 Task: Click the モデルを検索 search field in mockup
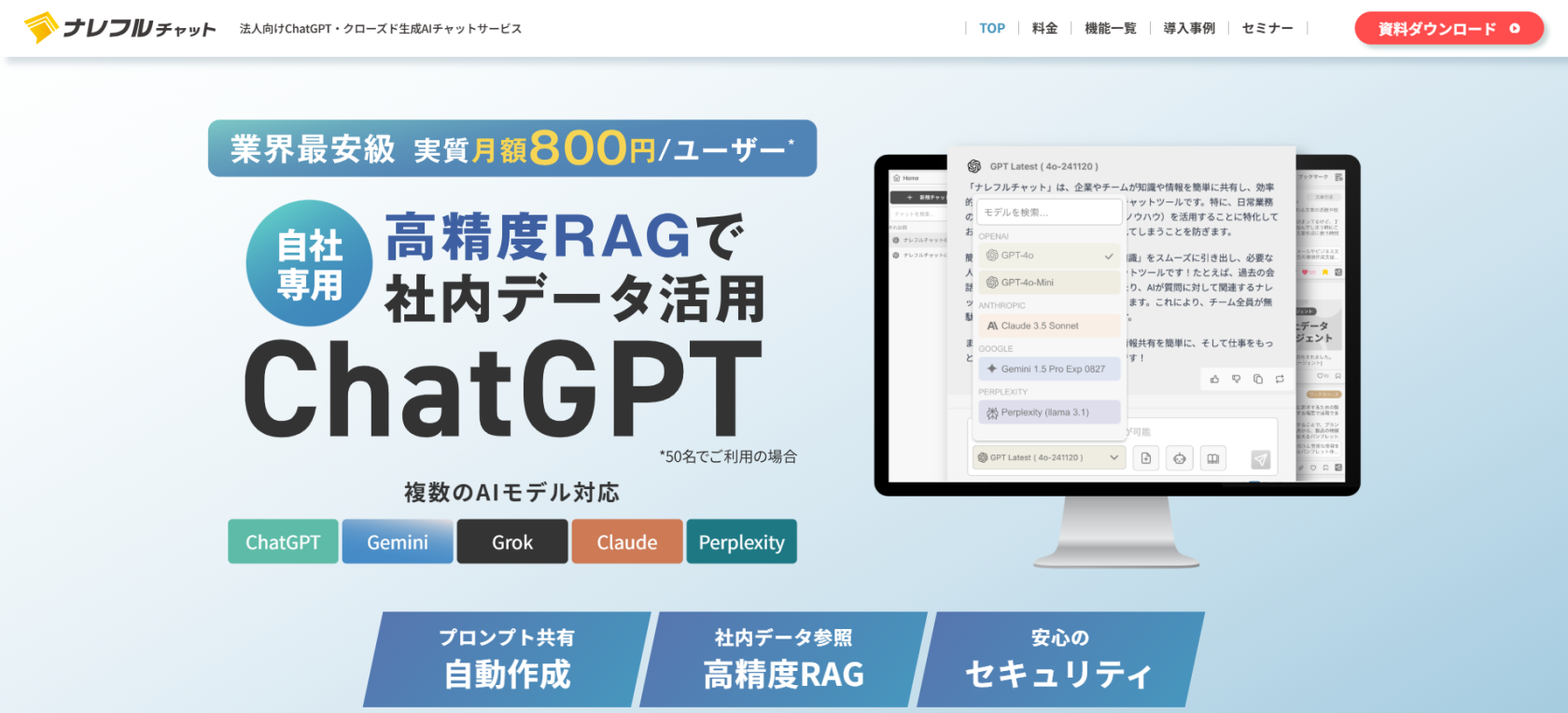click(x=1050, y=213)
